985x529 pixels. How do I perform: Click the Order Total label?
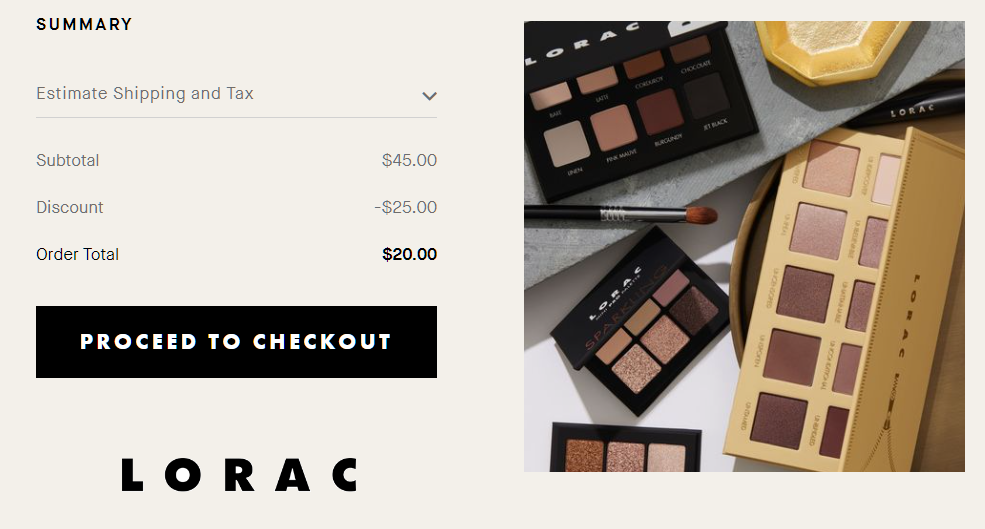point(77,254)
